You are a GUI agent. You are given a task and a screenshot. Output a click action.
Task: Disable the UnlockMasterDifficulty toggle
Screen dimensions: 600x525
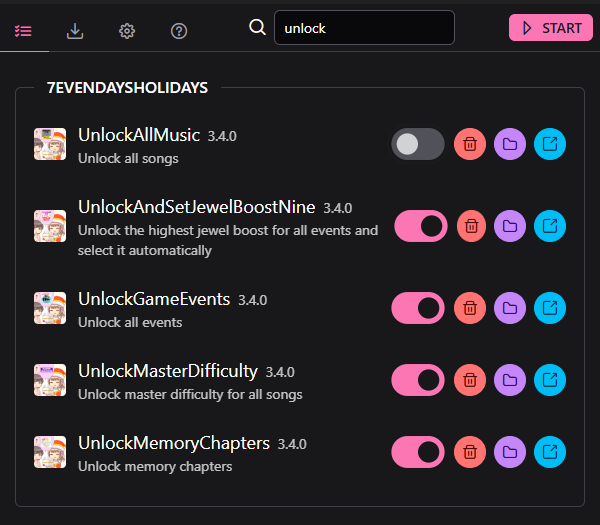pyautogui.click(x=418, y=380)
